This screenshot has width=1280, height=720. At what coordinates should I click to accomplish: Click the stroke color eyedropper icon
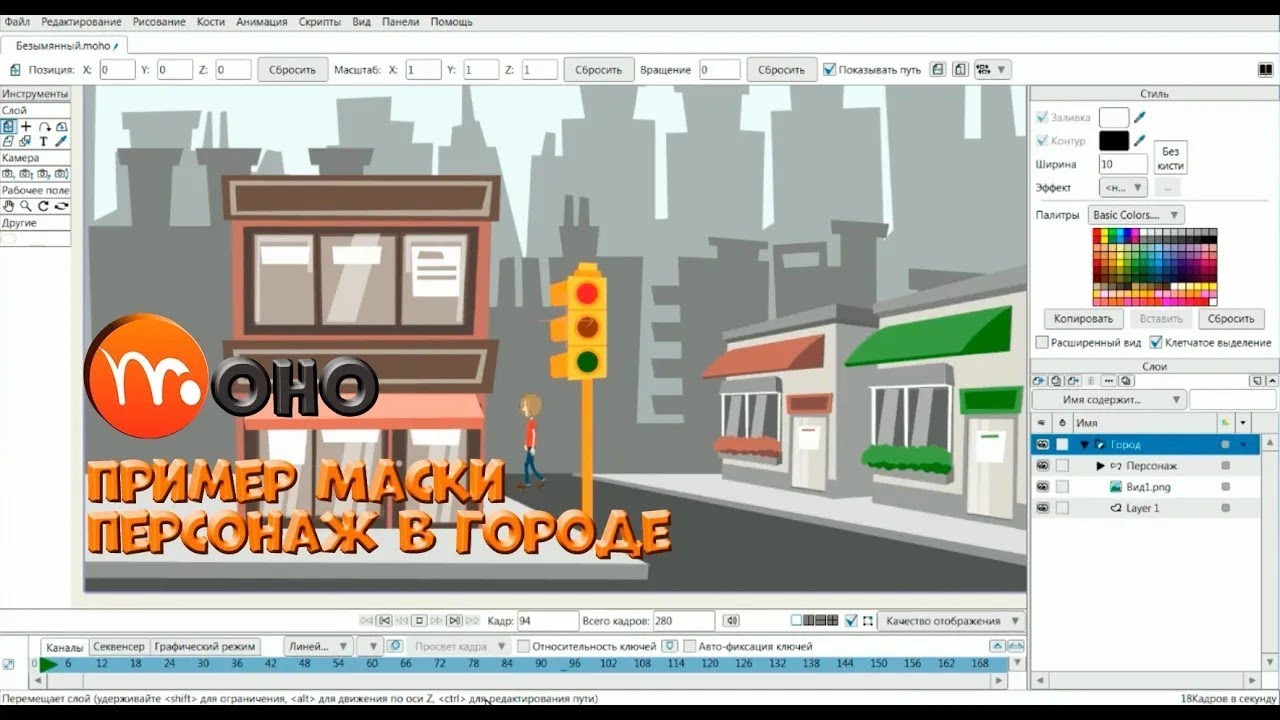[x=1139, y=141]
